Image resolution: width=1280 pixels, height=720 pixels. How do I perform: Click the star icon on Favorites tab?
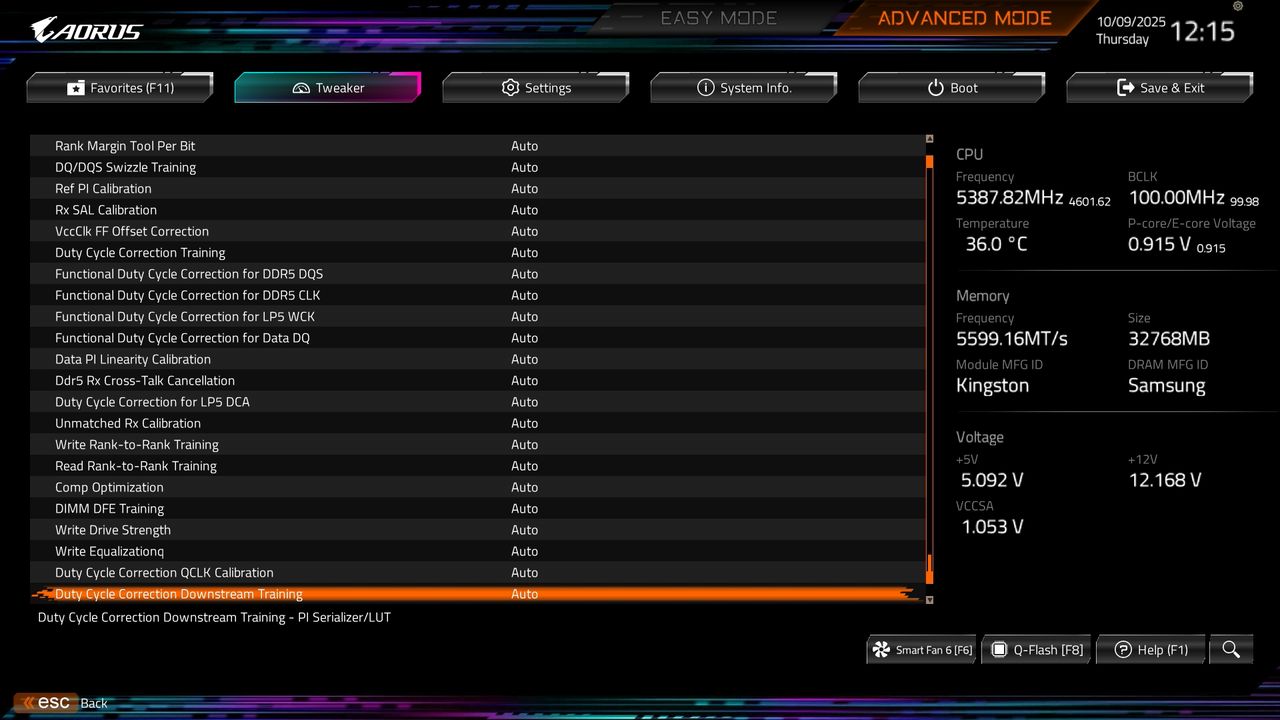coord(76,87)
